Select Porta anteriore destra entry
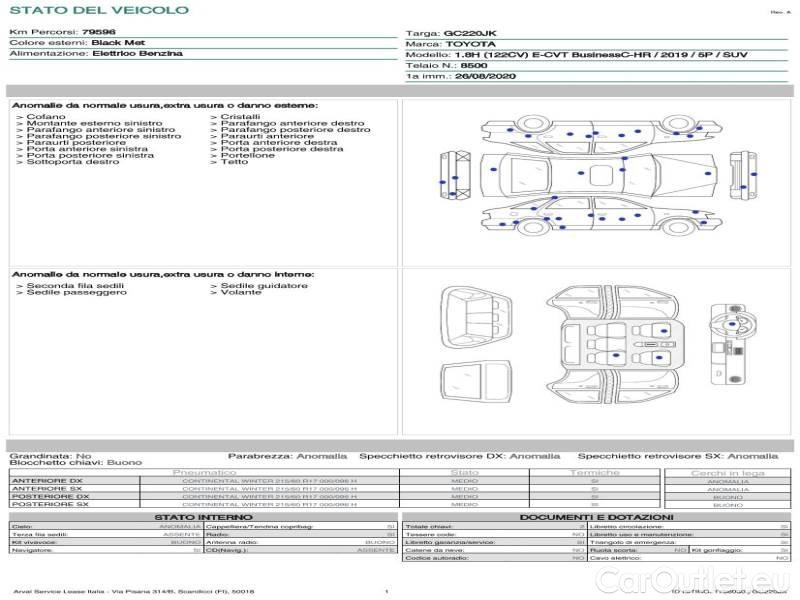The height and width of the screenshot is (600, 800). click(x=279, y=143)
